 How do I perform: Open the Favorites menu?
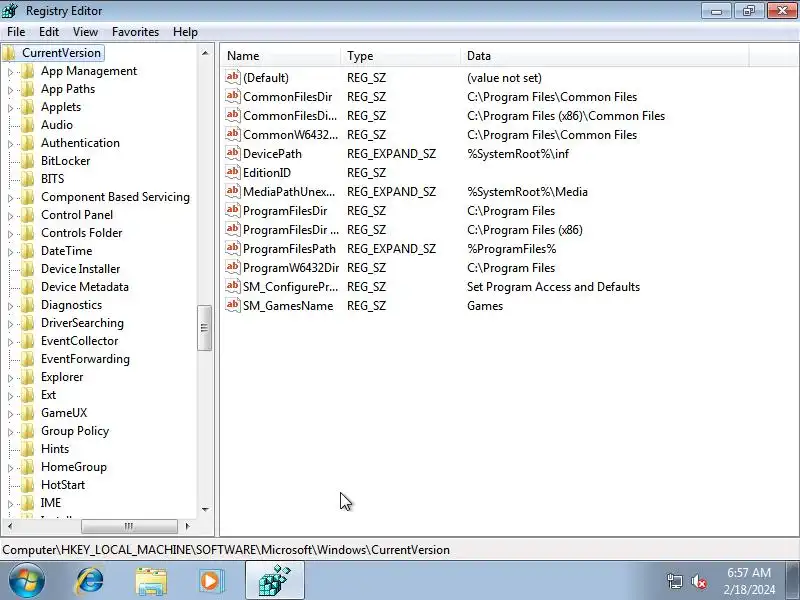[x=135, y=32]
